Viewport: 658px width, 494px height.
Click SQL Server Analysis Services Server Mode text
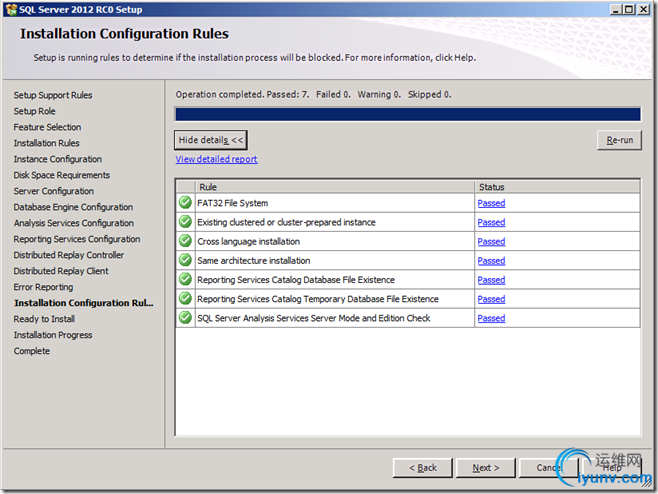tap(313, 319)
